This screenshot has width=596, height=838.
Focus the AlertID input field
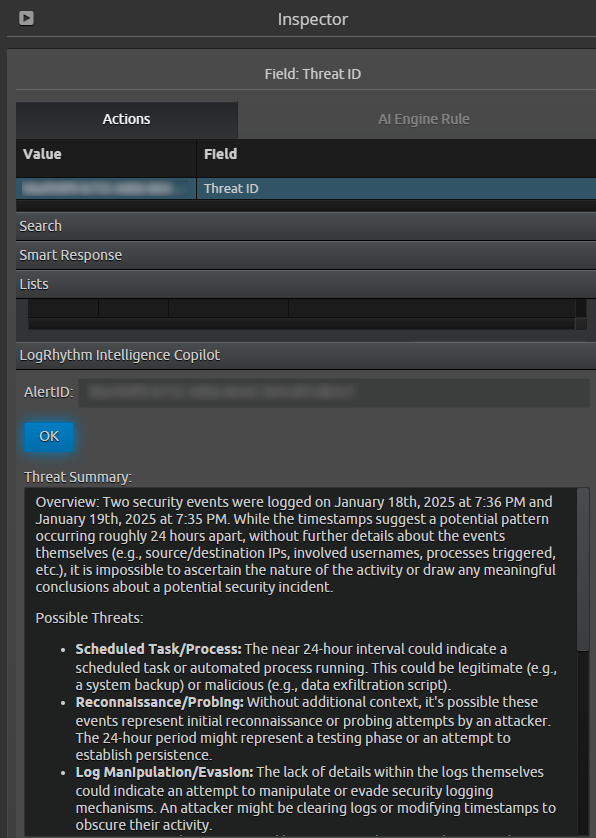point(334,392)
